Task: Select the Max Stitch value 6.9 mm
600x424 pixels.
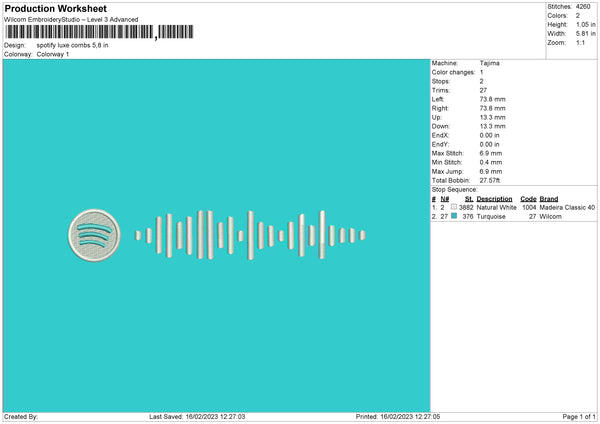Action: [x=491, y=153]
